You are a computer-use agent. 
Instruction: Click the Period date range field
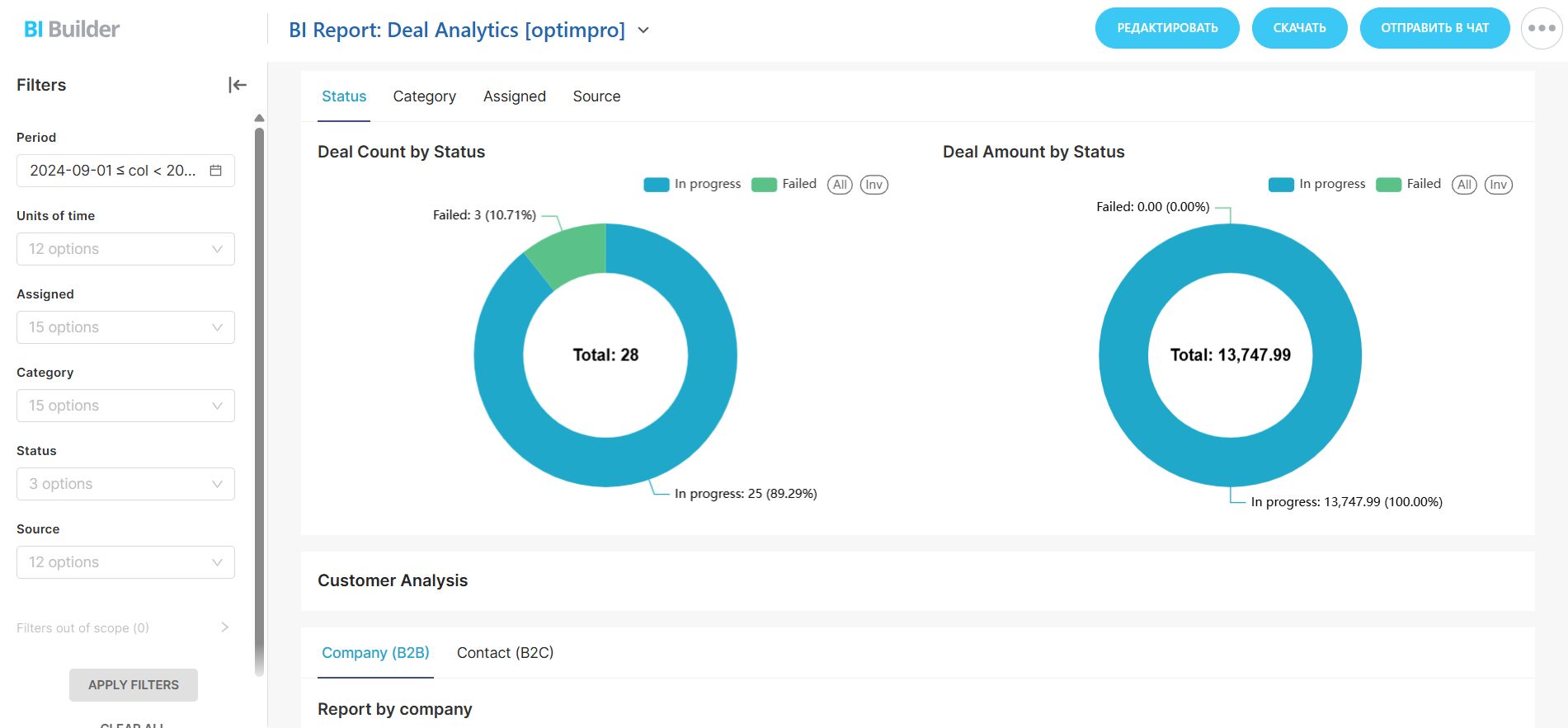click(x=113, y=171)
